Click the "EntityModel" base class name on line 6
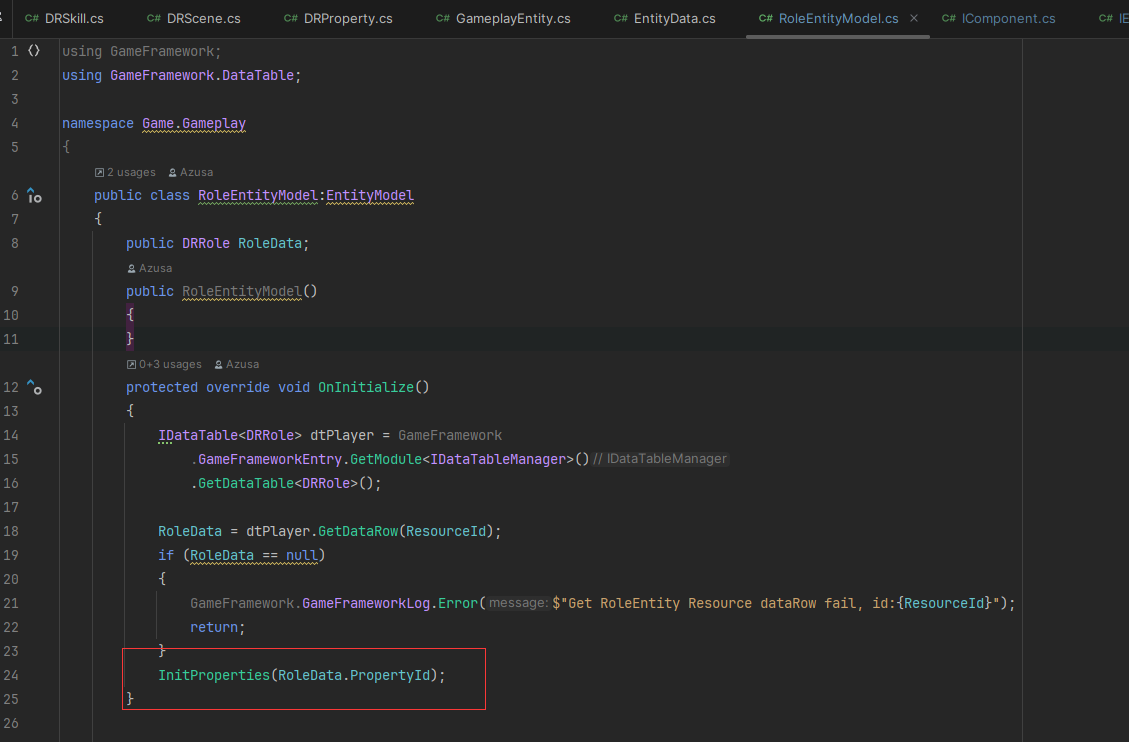This screenshot has width=1129, height=742. point(370,195)
